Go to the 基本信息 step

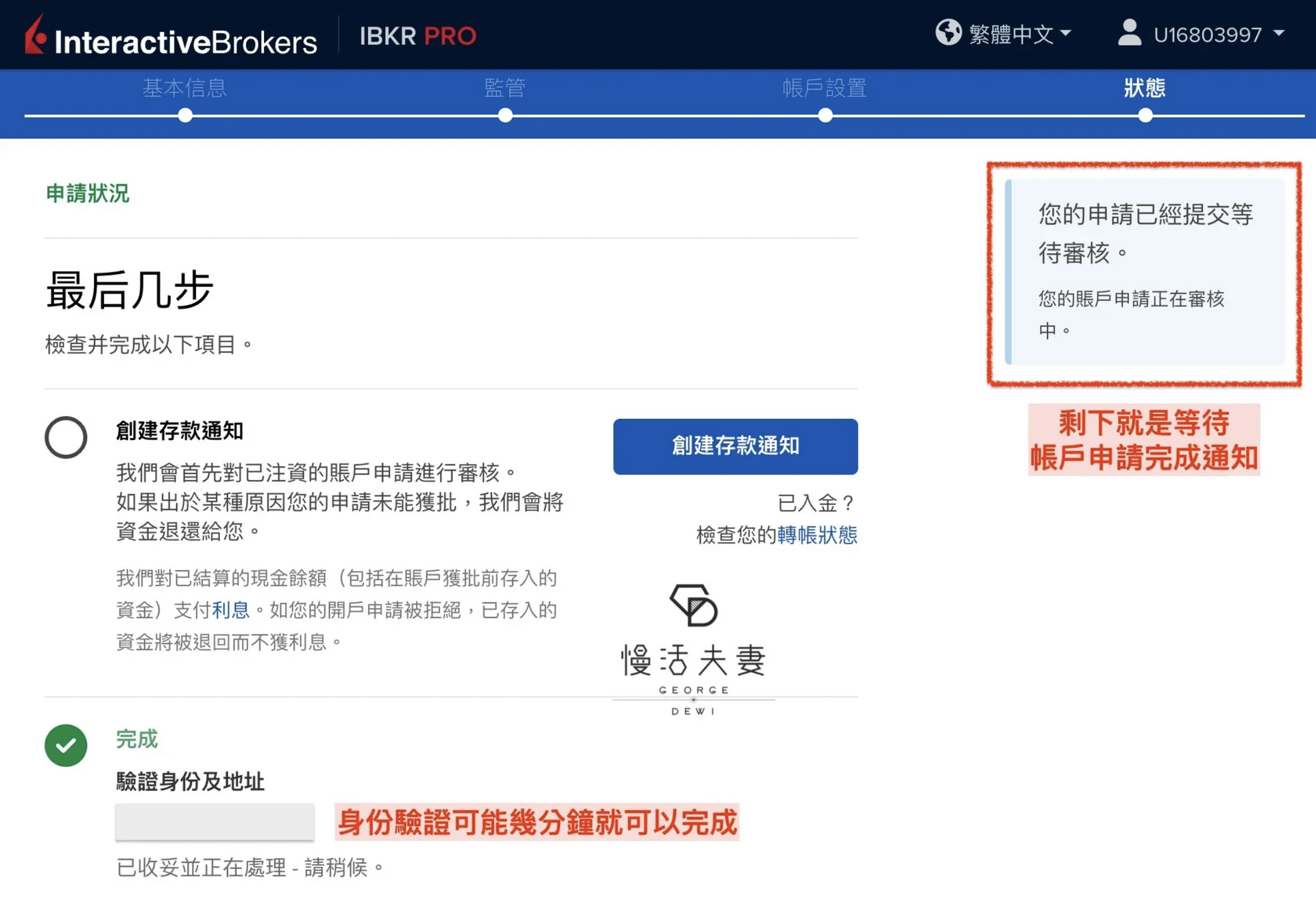click(x=184, y=88)
